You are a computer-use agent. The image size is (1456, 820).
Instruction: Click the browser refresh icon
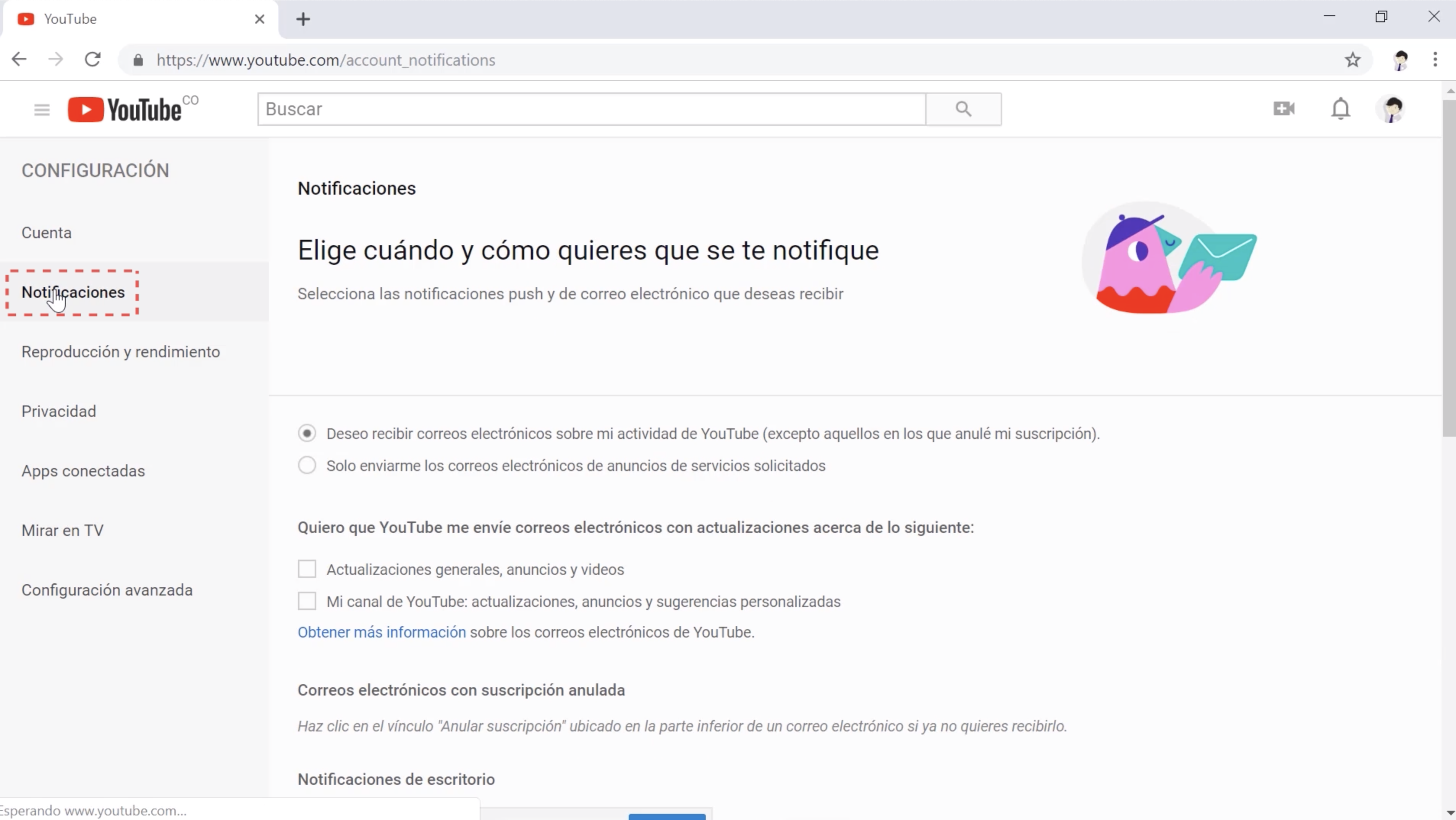coord(92,59)
